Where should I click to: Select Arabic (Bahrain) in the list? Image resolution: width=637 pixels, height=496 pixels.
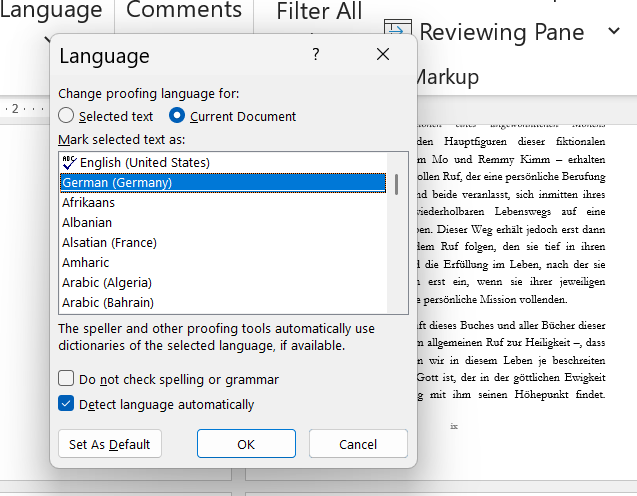coord(223,302)
